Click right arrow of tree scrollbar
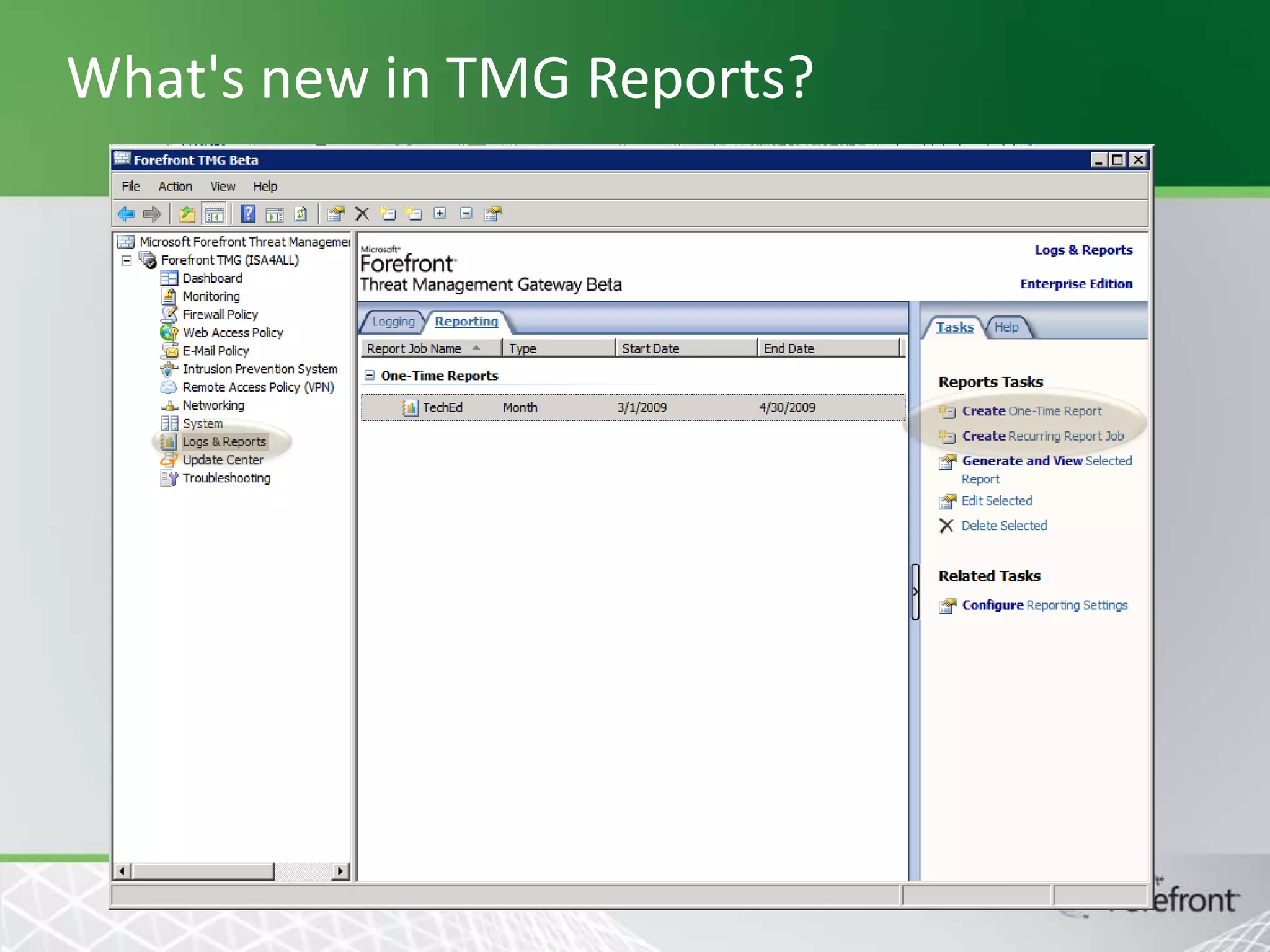 [x=340, y=871]
